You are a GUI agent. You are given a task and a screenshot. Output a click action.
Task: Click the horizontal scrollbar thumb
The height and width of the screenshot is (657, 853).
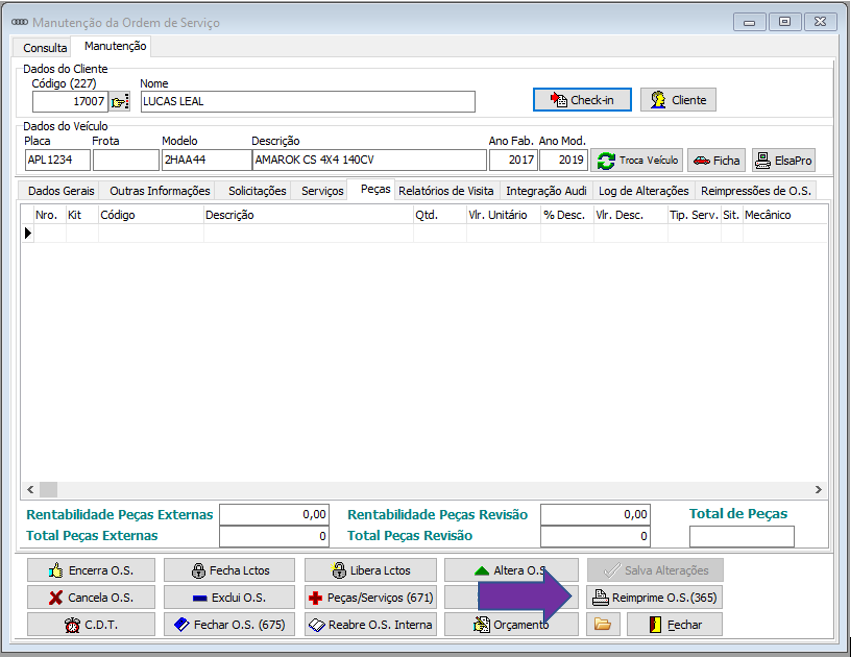pos(48,489)
